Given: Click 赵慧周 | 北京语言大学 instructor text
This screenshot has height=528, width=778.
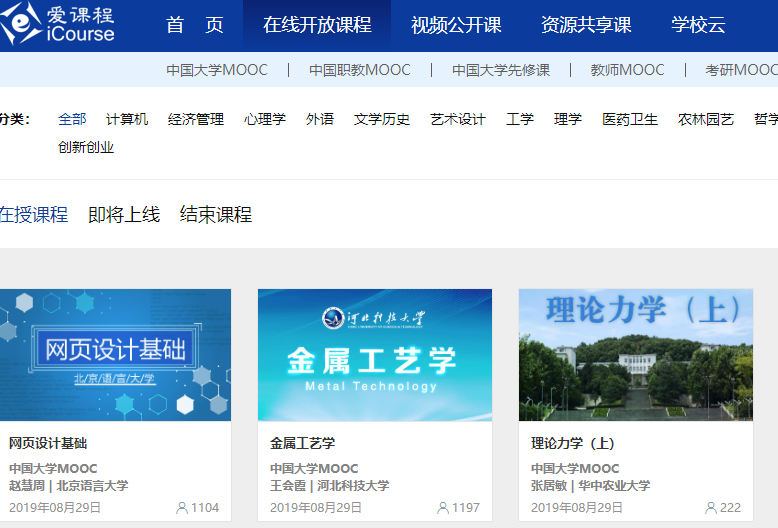Looking at the screenshot, I should tap(68, 485).
